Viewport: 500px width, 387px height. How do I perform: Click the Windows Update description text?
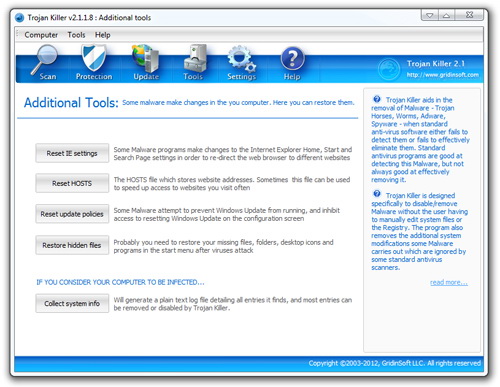(227, 214)
